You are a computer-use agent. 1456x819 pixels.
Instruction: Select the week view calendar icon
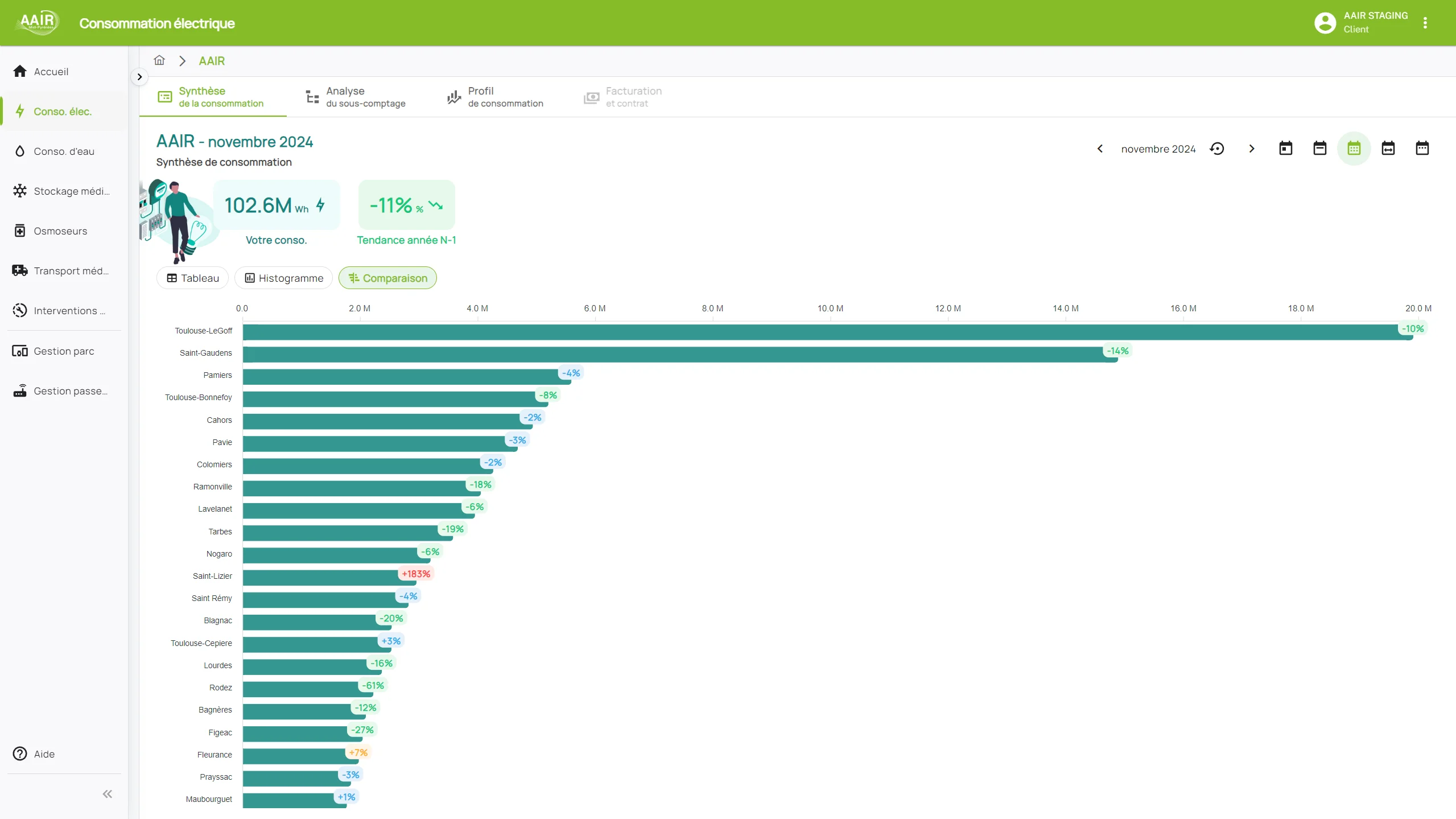(x=1319, y=149)
